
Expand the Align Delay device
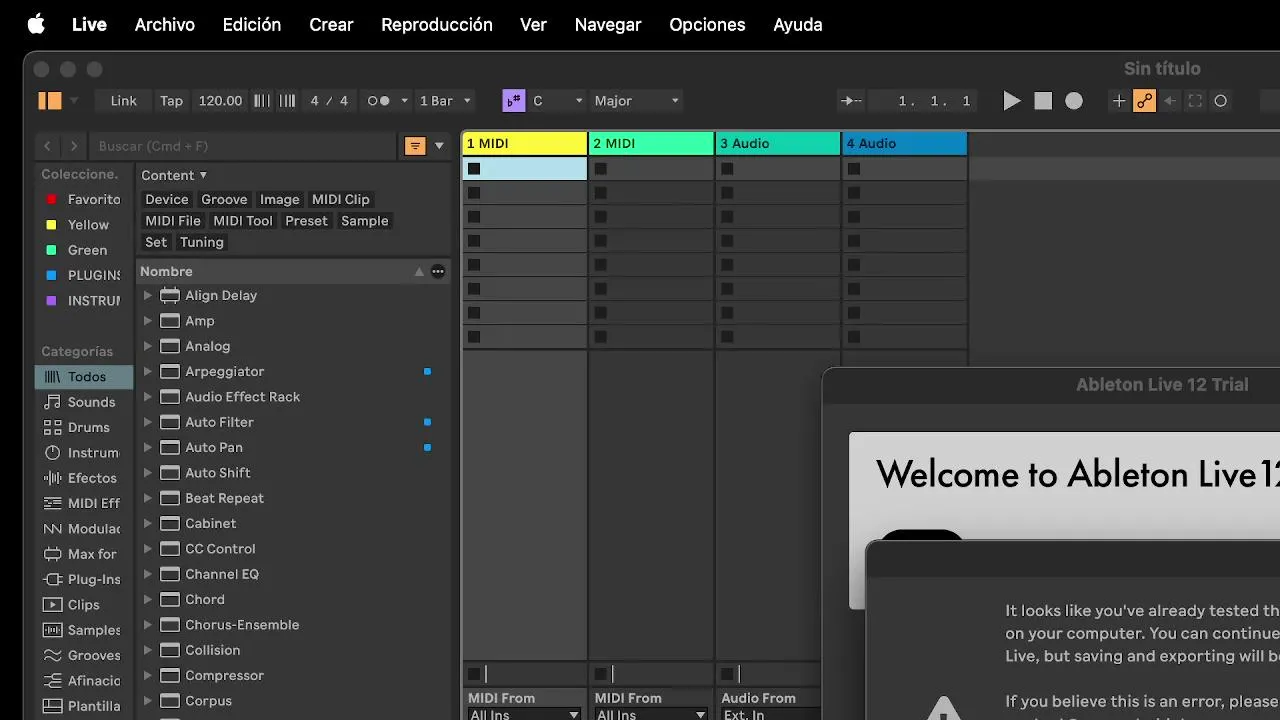pyautogui.click(x=147, y=295)
